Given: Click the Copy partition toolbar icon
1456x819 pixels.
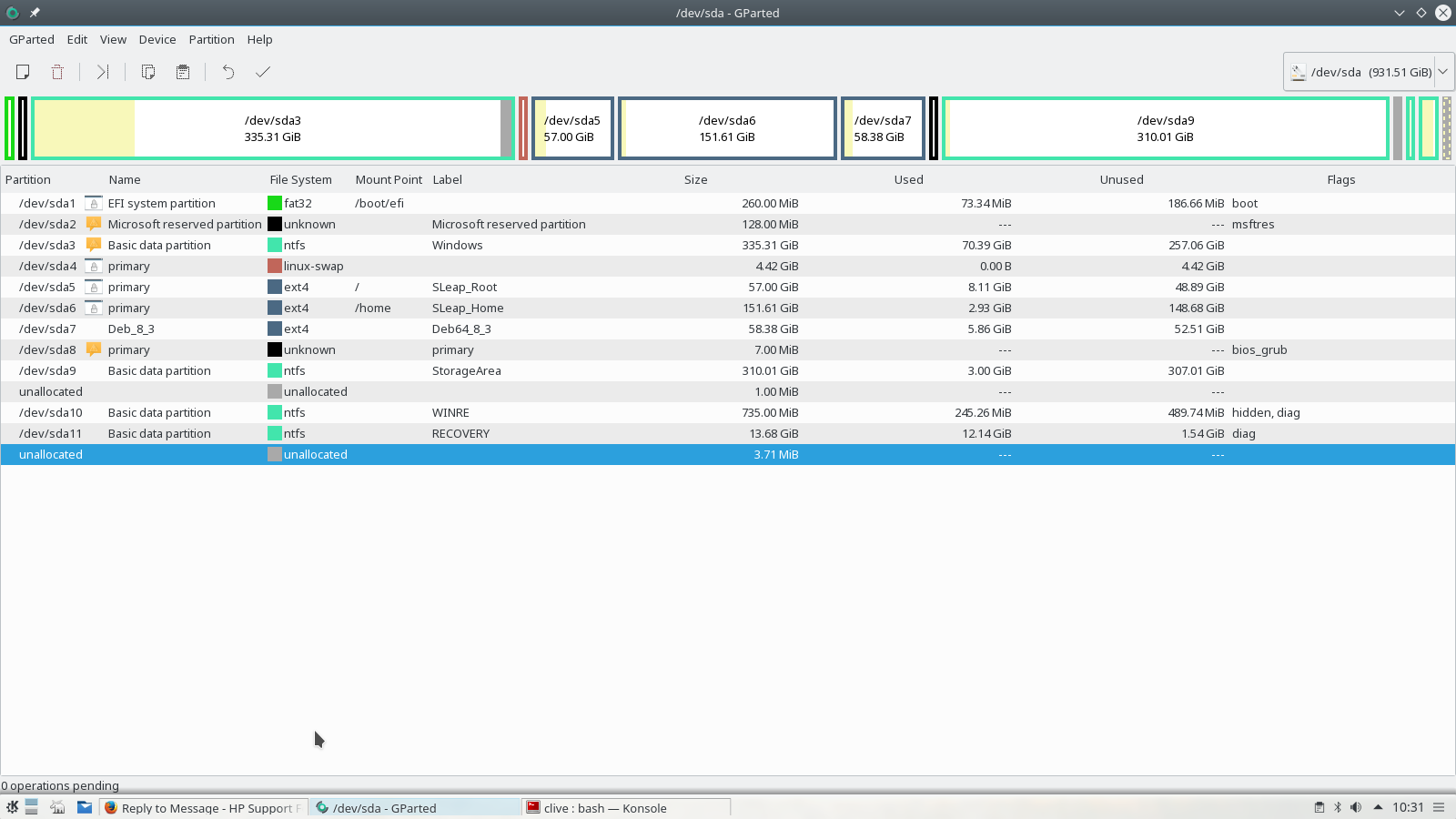Looking at the screenshot, I should (x=148, y=72).
